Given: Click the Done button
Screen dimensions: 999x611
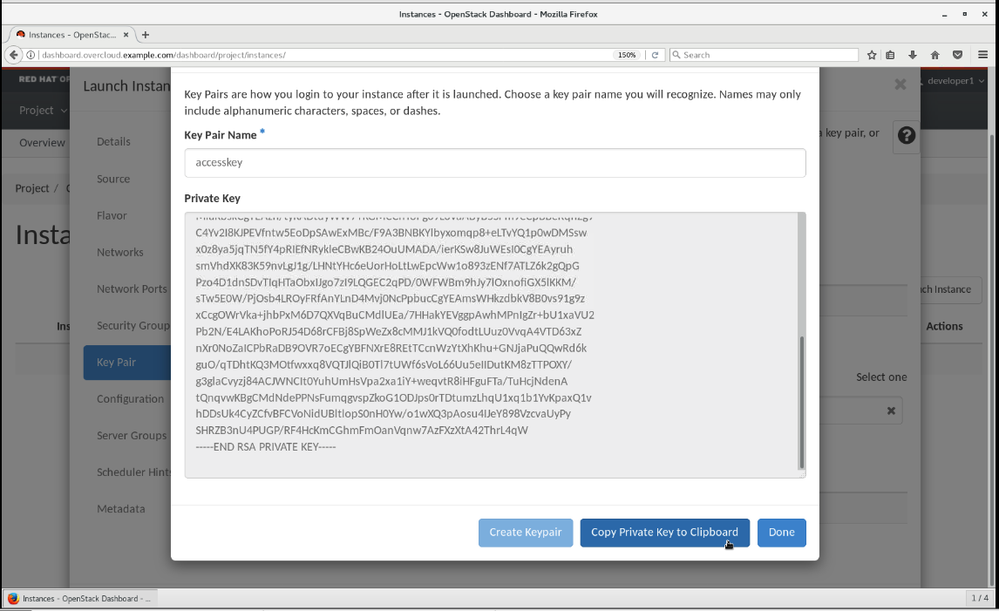Looking at the screenshot, I should pos(781,533).
